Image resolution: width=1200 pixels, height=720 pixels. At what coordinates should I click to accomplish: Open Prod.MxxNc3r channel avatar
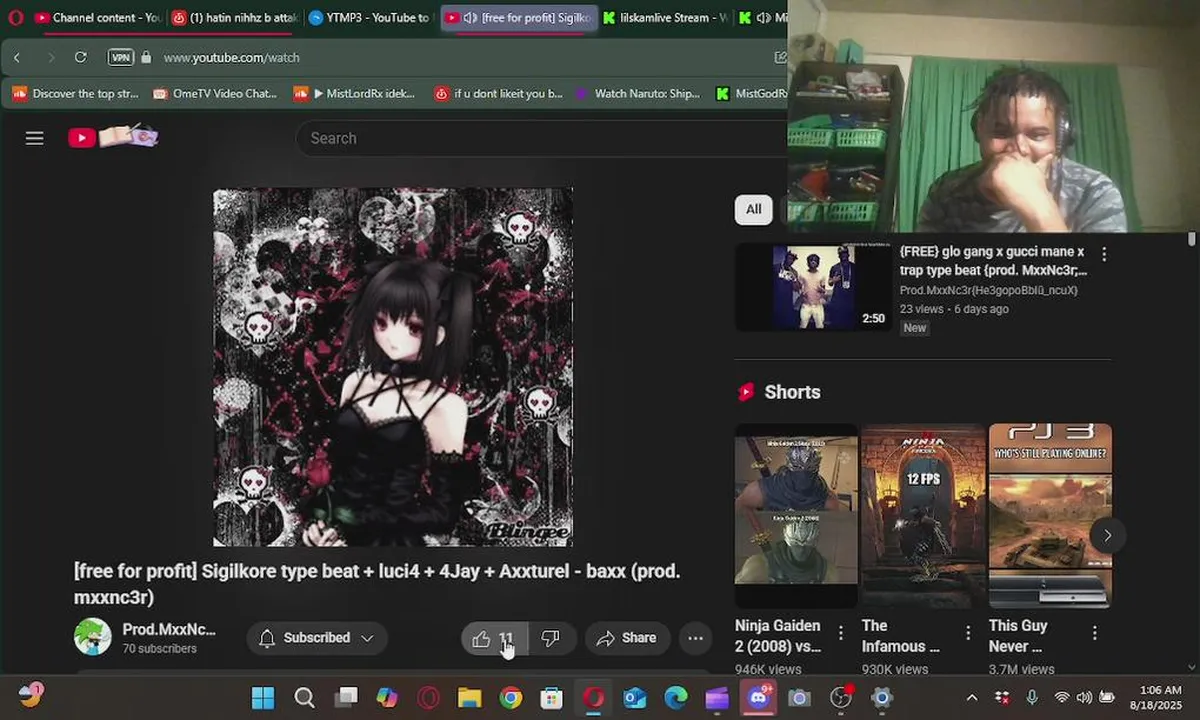pyautogui.click(x=93, y=637)
